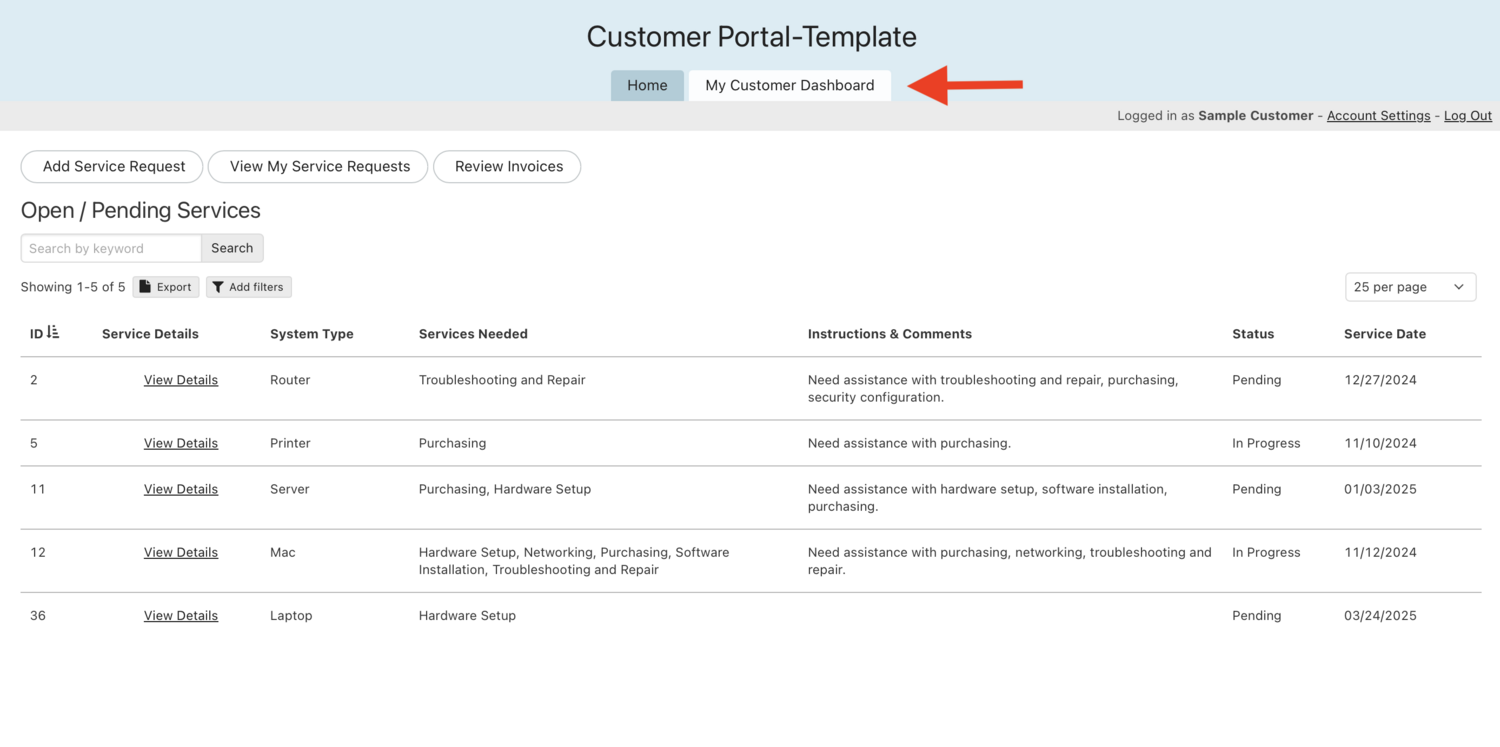1500x747 pixels.
Task: Click the chevron on the per-page selector
Action: click(x=1458, y=287)
